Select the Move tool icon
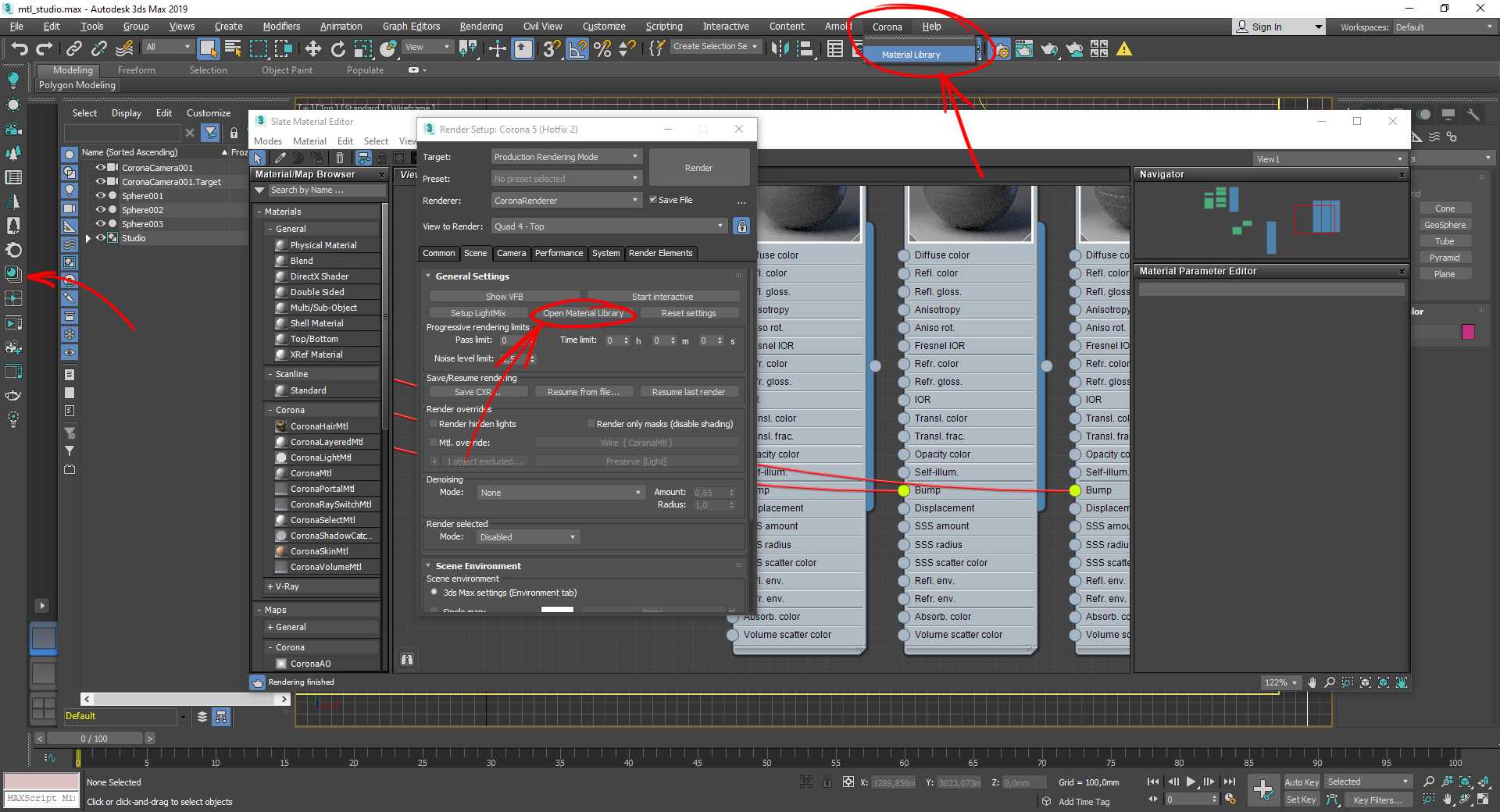The height and width of the screenshot is (812, 1500). click(x=312, y=49)
